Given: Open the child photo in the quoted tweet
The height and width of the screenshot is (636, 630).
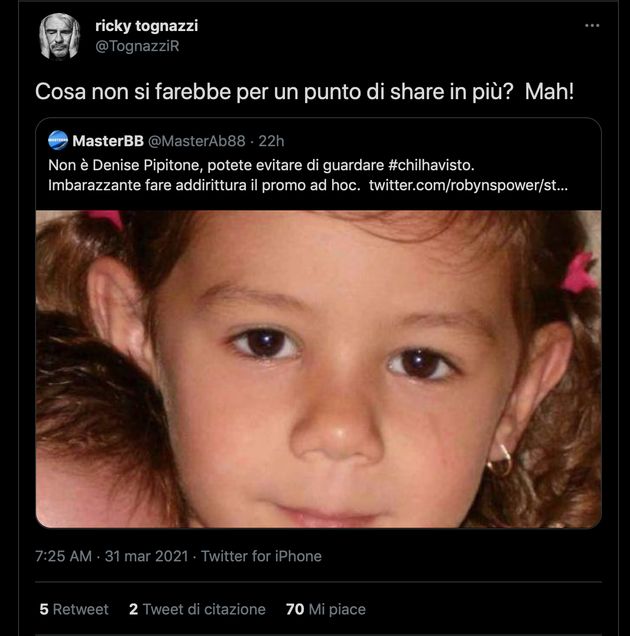Looking at the screenshot, I should [x=318, y=368].
